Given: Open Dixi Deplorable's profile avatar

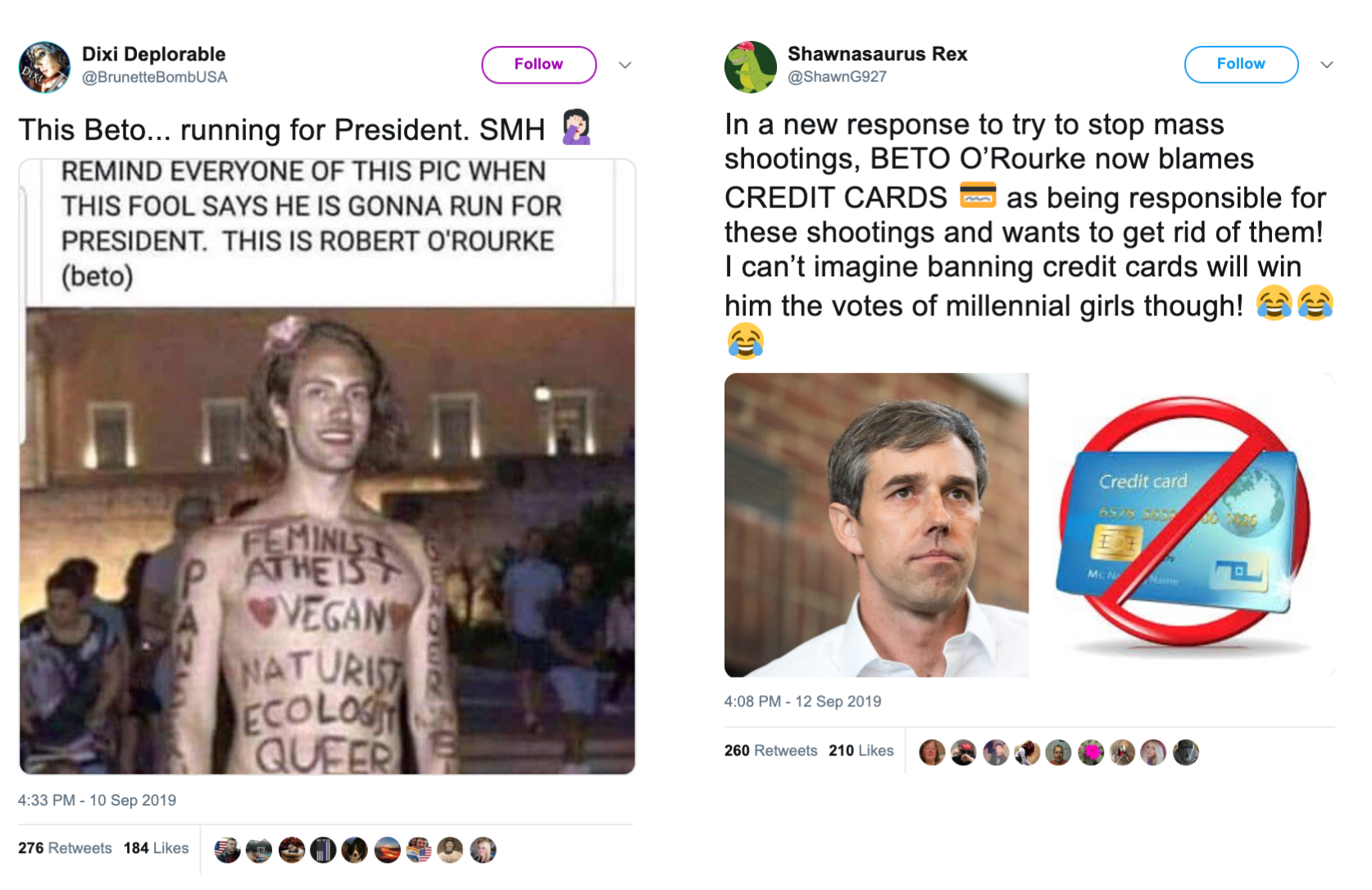Looking at the screenshot, I should [x=44, y=67].
